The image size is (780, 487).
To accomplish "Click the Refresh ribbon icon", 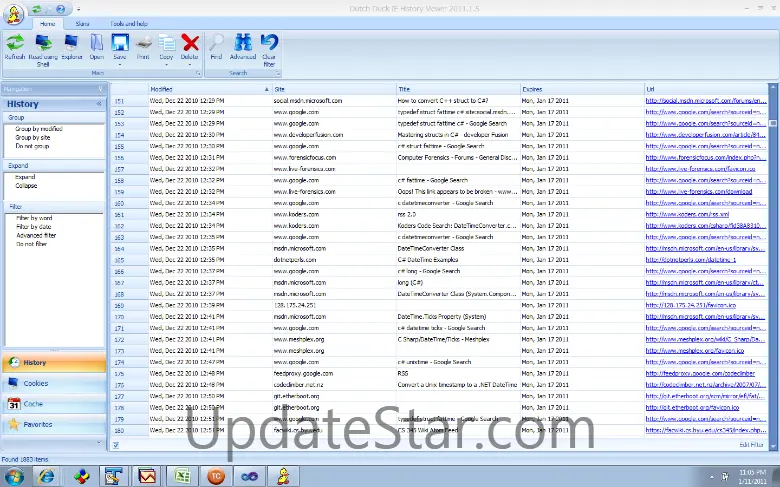I will [15, 43].
